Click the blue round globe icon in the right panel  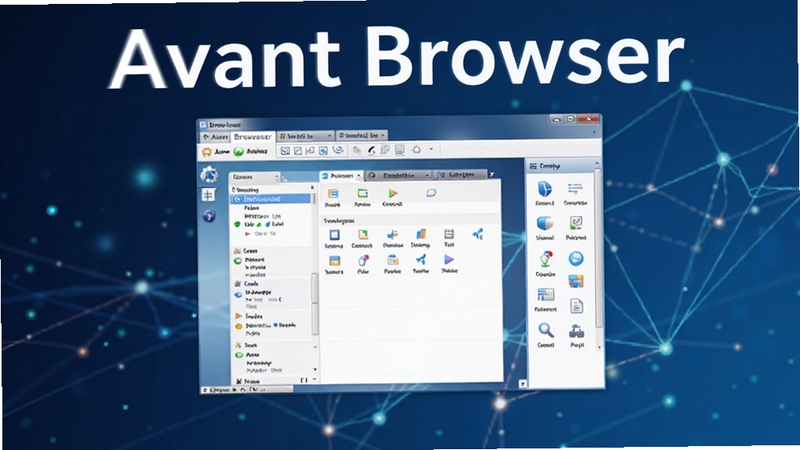576,258
